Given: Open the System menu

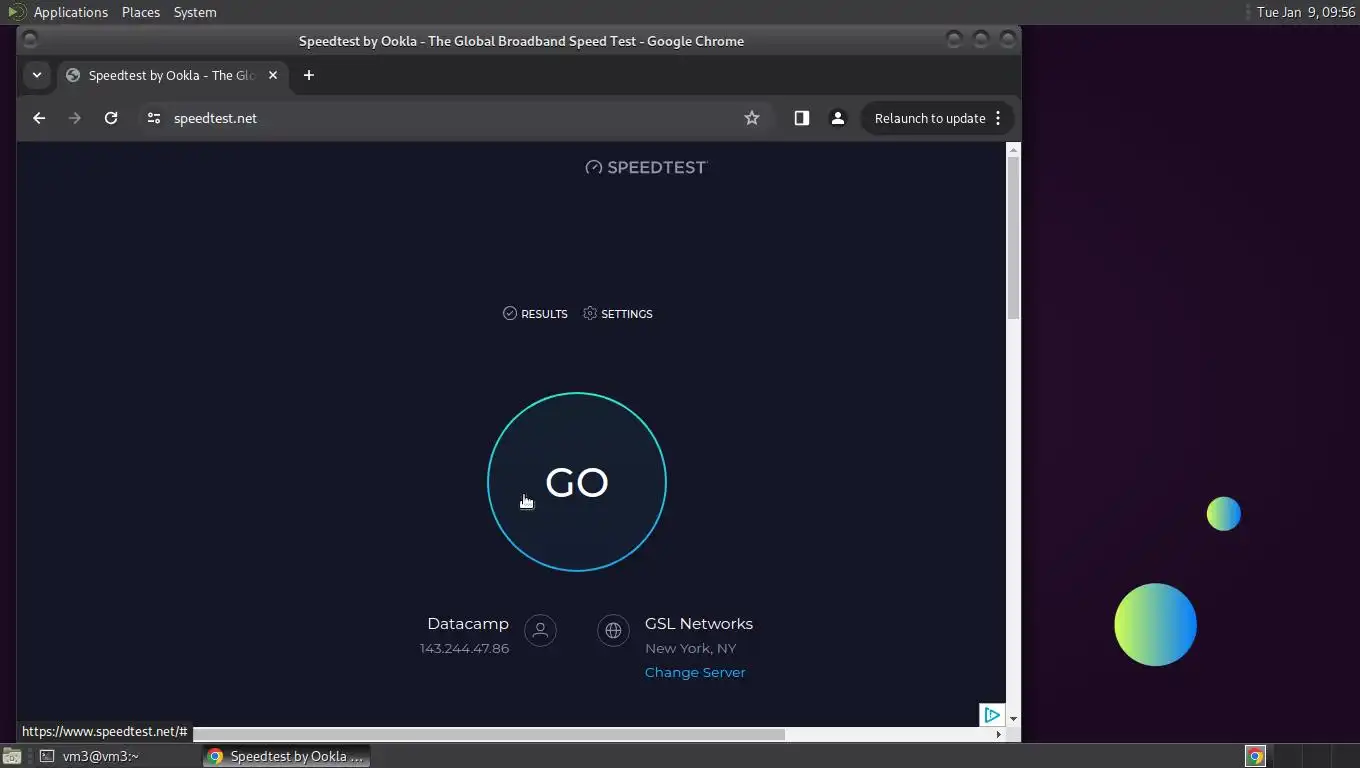Looking at the screenshot, I should pyautogui.click(x=195, y=12).
